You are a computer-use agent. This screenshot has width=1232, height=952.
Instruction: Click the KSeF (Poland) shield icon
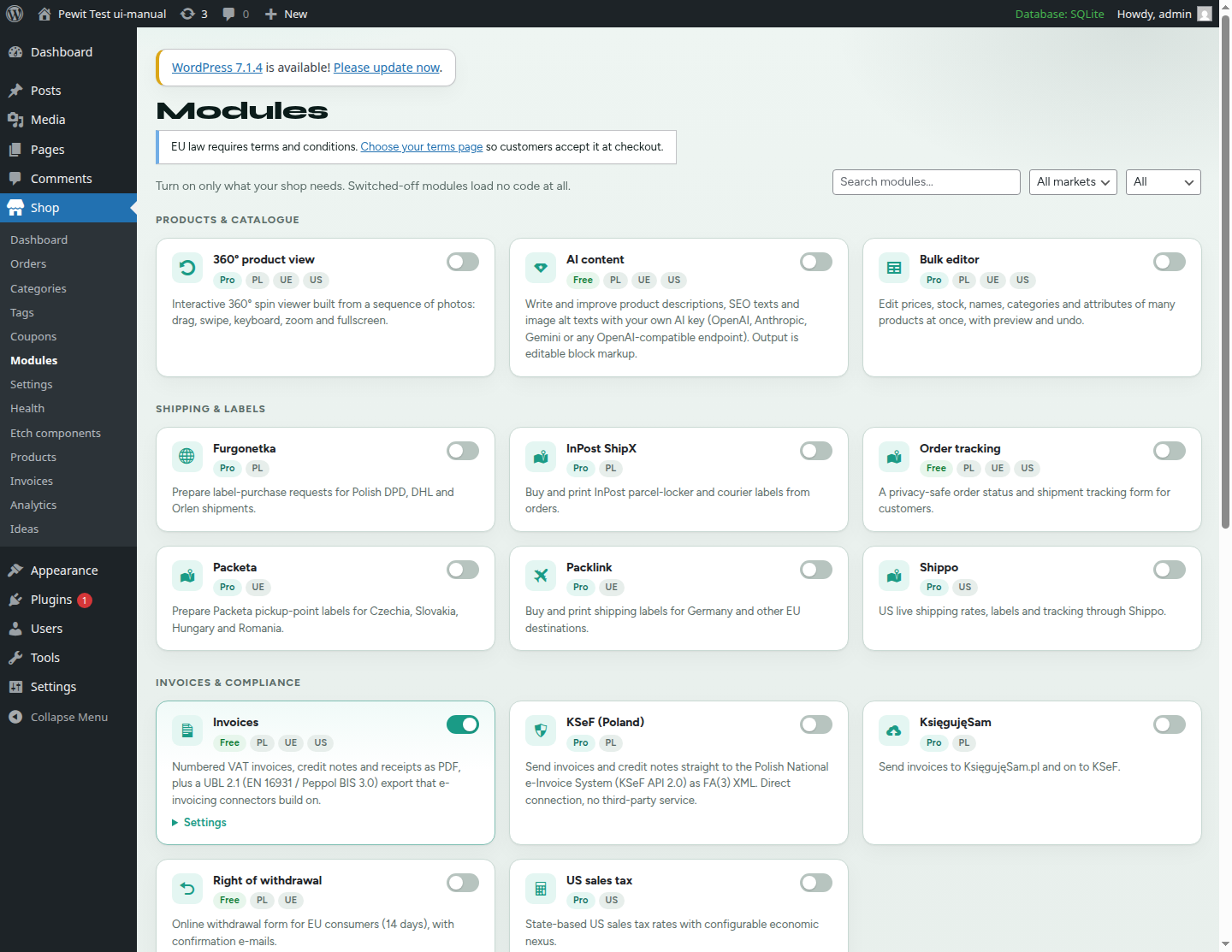(x=541, y=730)
